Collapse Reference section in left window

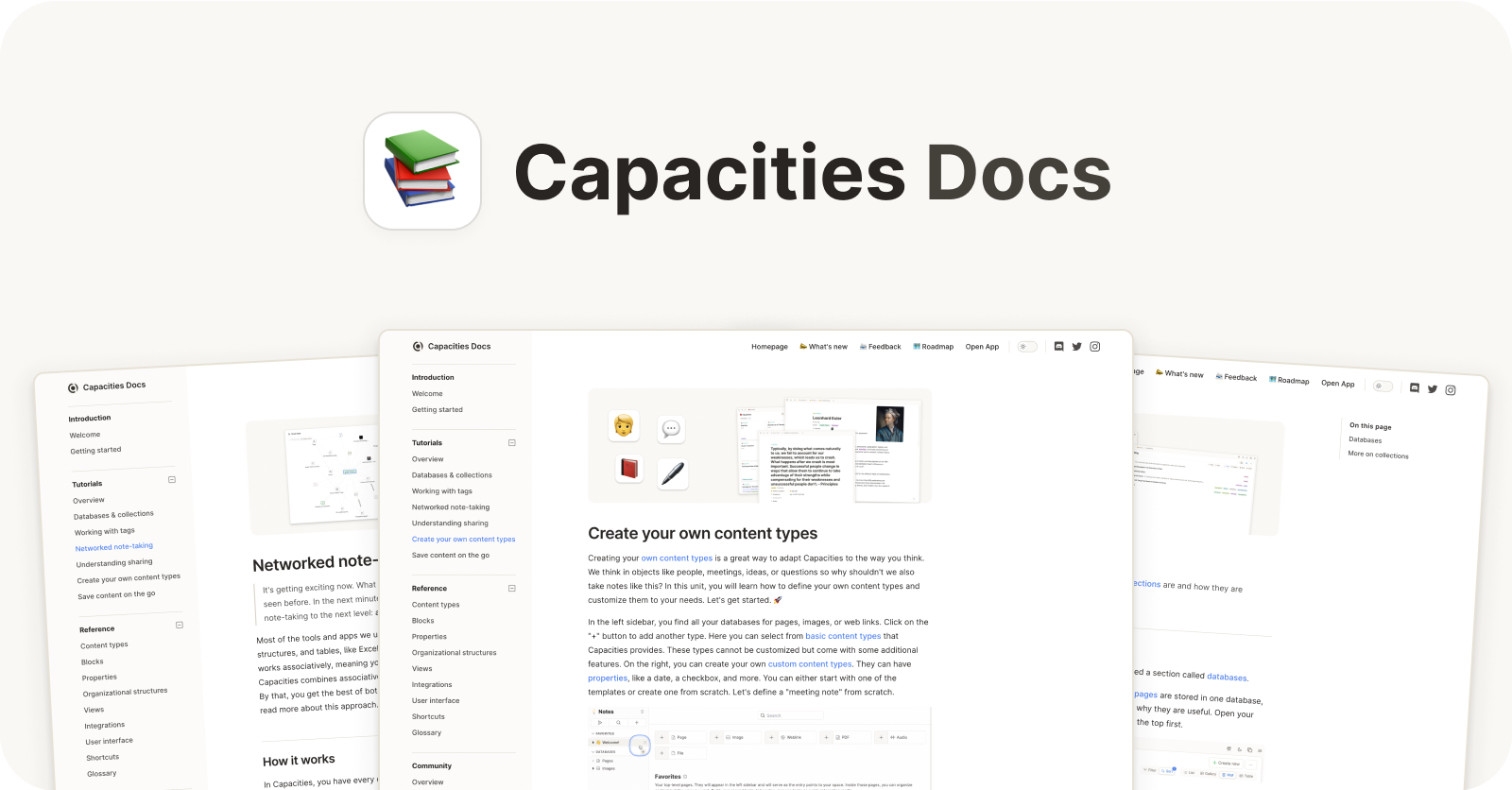tap(180, 626)
